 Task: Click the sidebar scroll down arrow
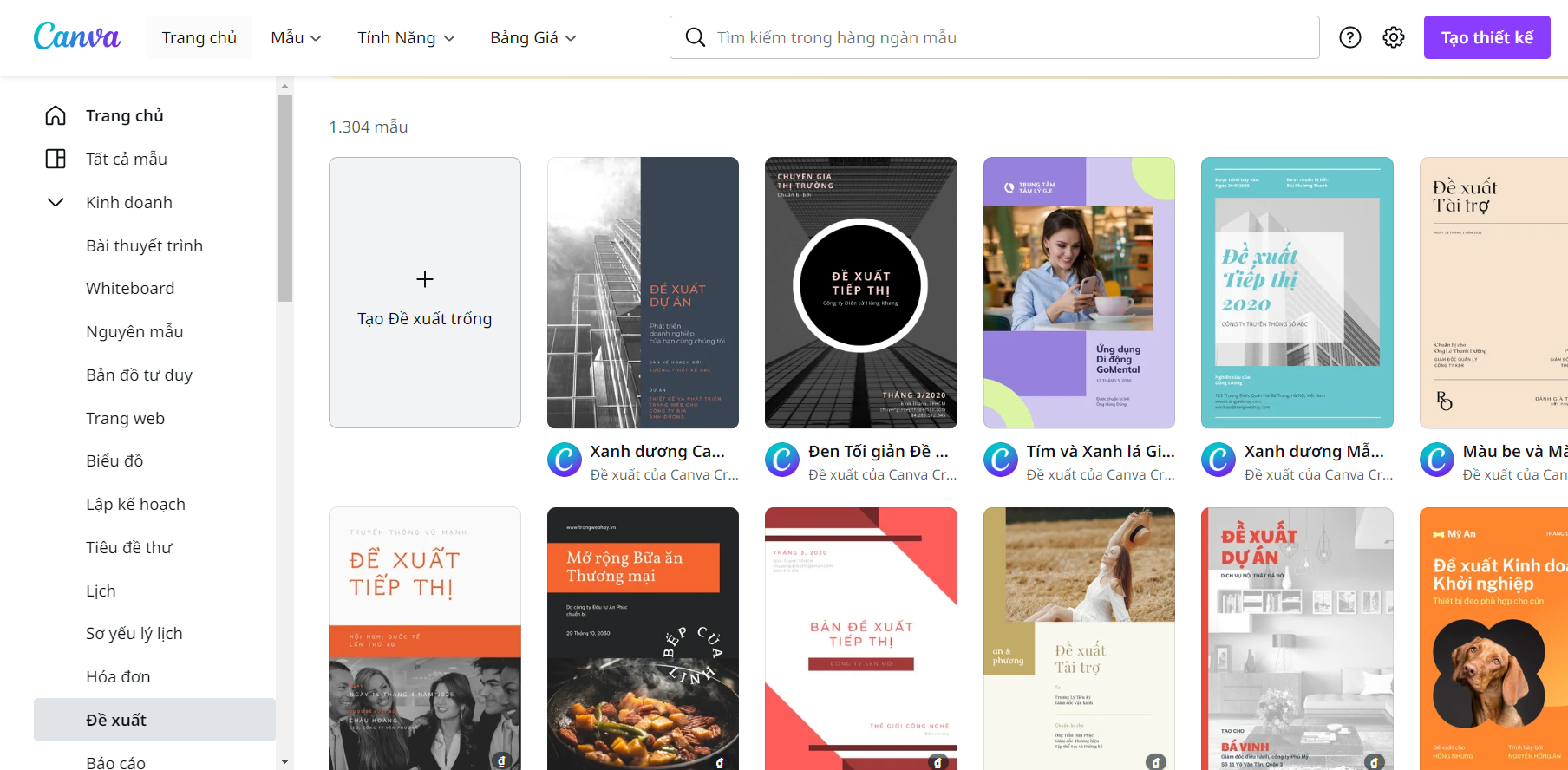coord(284,762)
